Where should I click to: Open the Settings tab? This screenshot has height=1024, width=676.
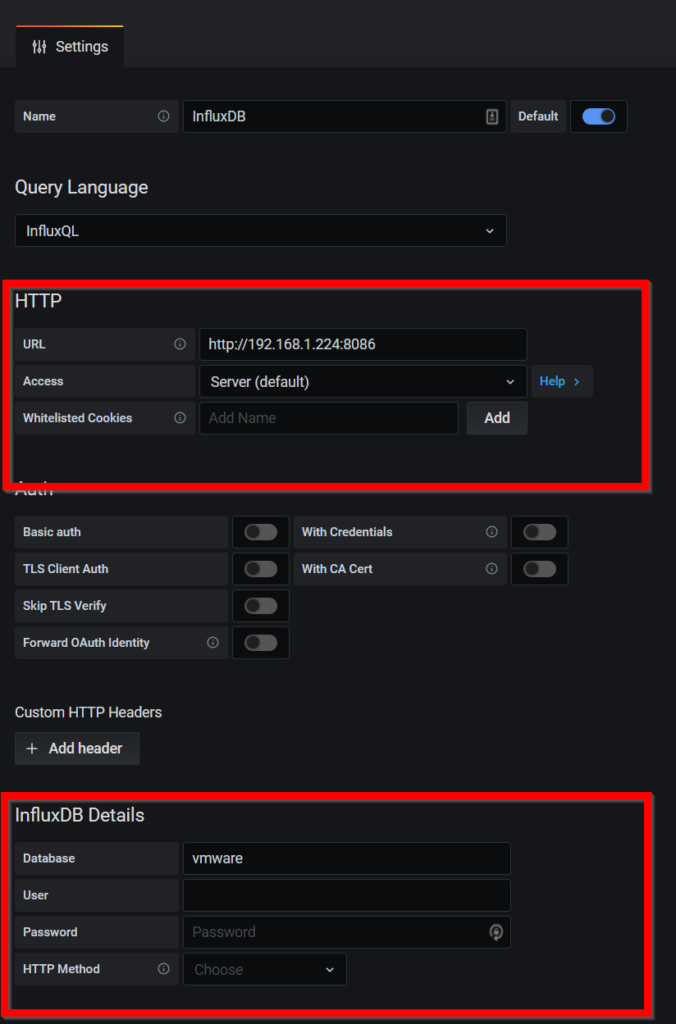pyautogui.click(x=70, y=46)
